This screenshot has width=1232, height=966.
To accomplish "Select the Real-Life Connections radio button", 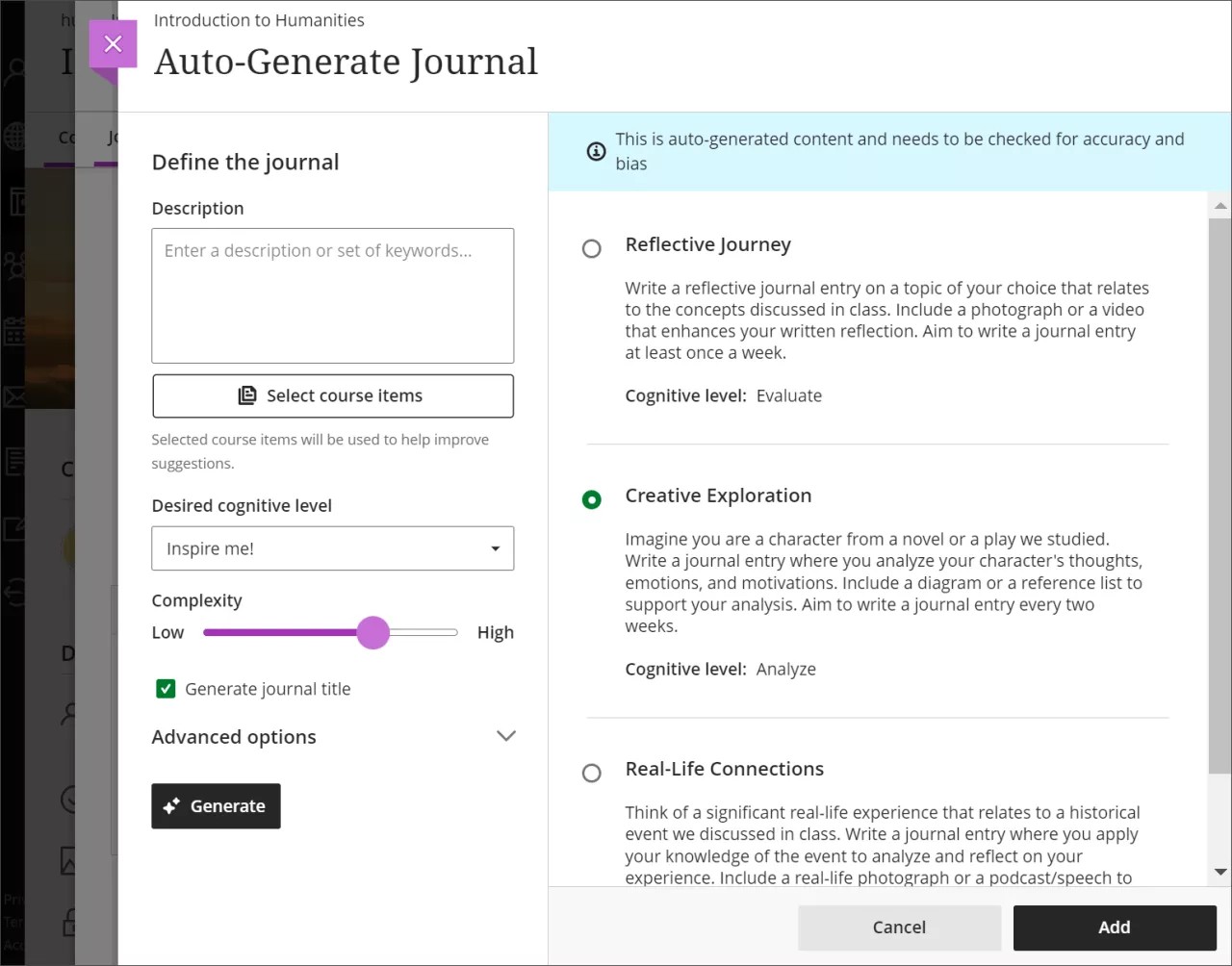I will pos(591,773).
